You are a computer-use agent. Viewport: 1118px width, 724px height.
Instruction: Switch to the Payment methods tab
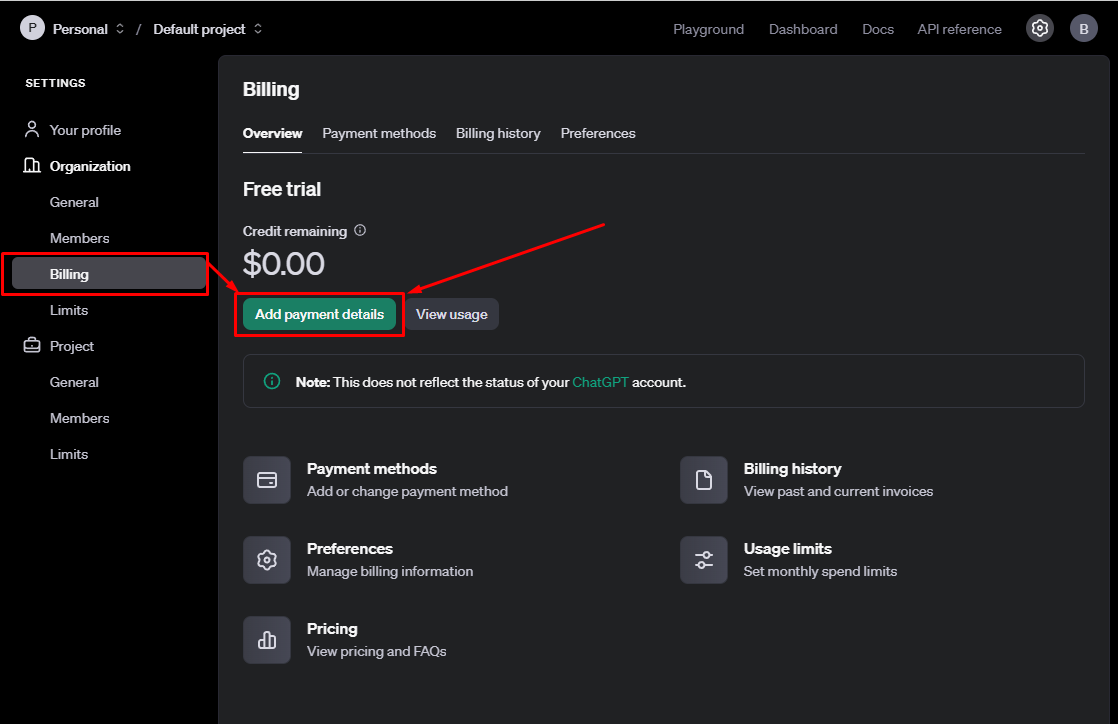[x=379, y=133]
